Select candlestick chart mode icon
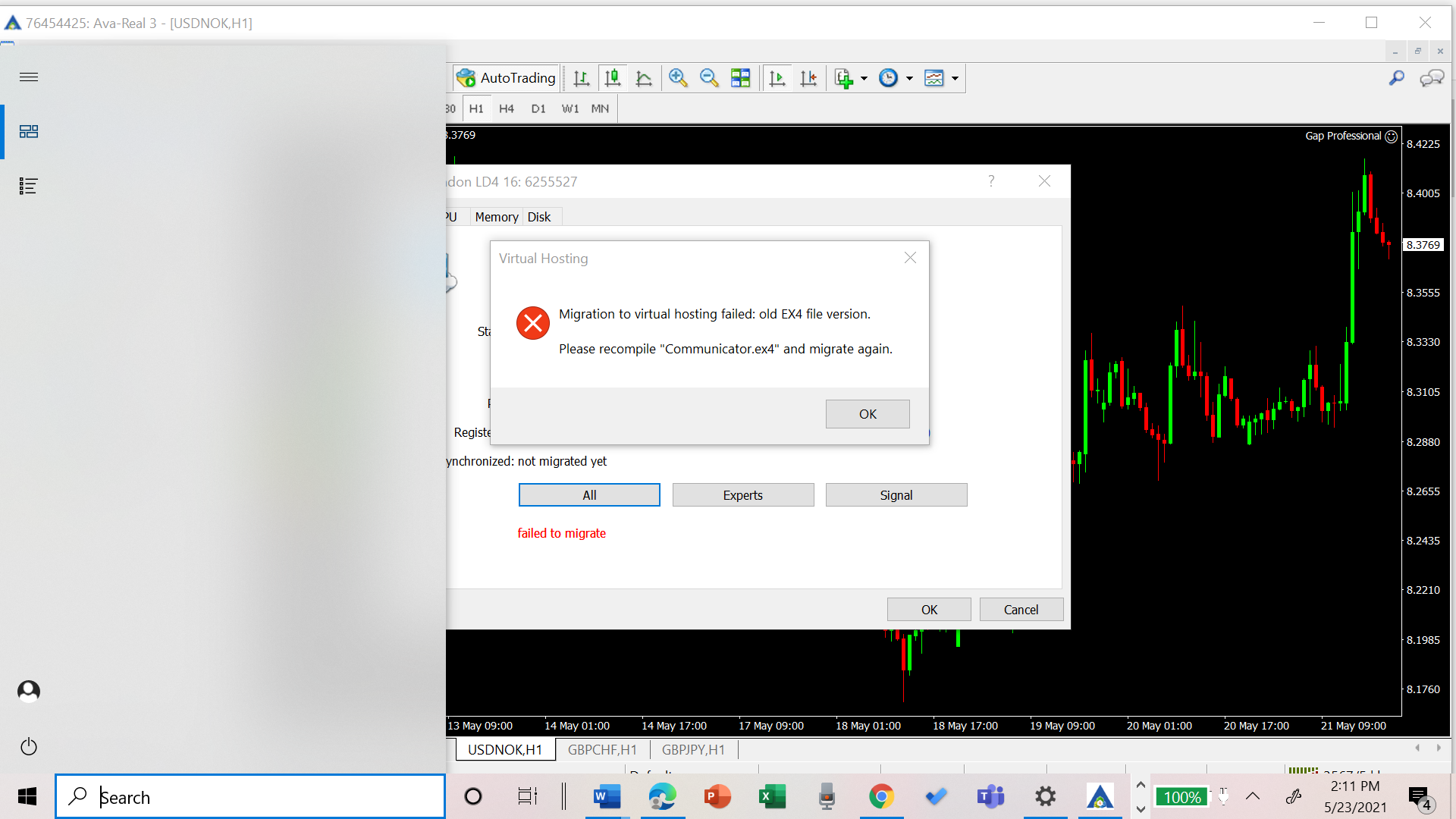This screenshot has width=1456, height=819. (613, 78)
